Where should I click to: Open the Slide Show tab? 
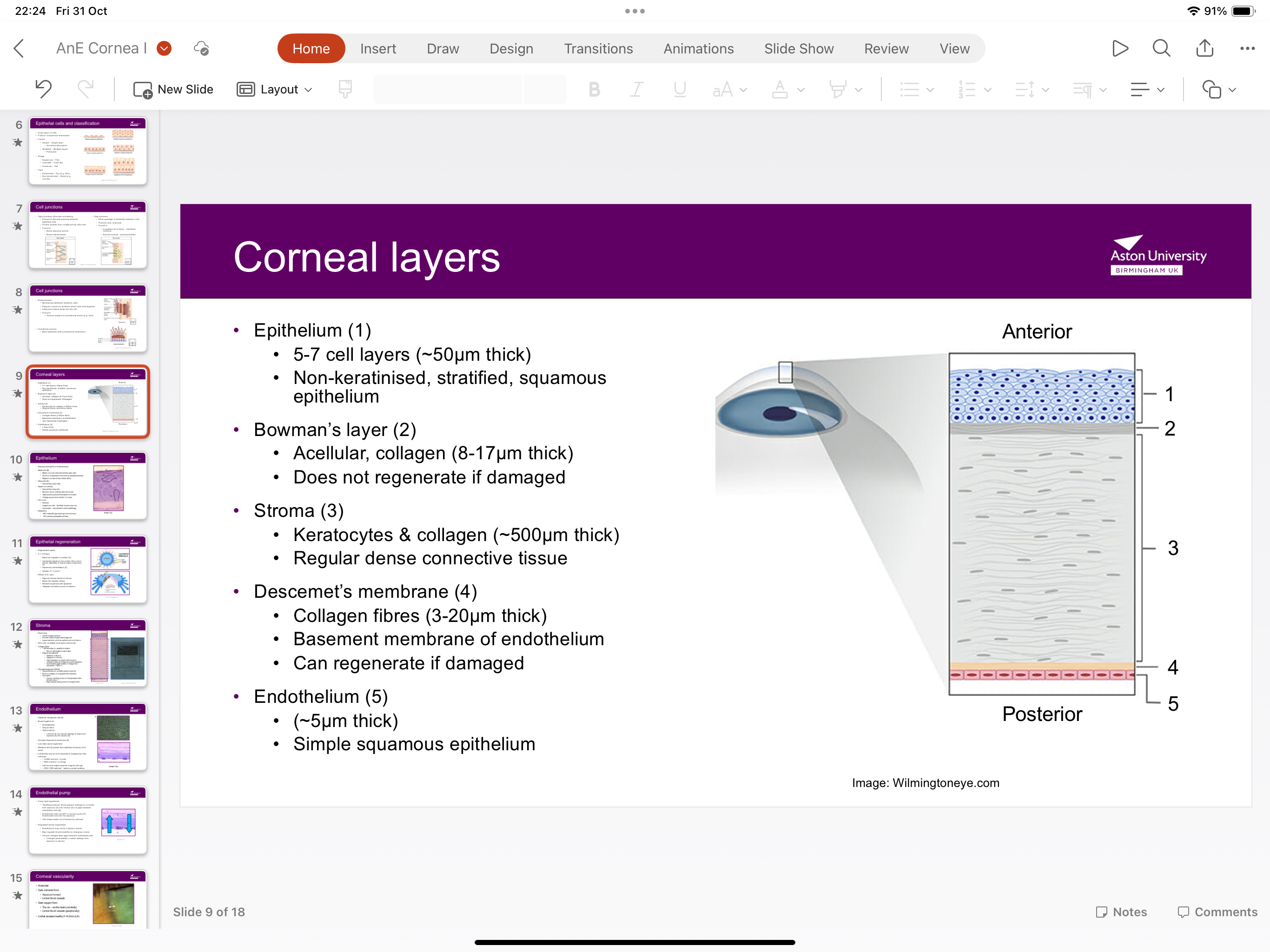pyautogui.click(x=799, y=48)
